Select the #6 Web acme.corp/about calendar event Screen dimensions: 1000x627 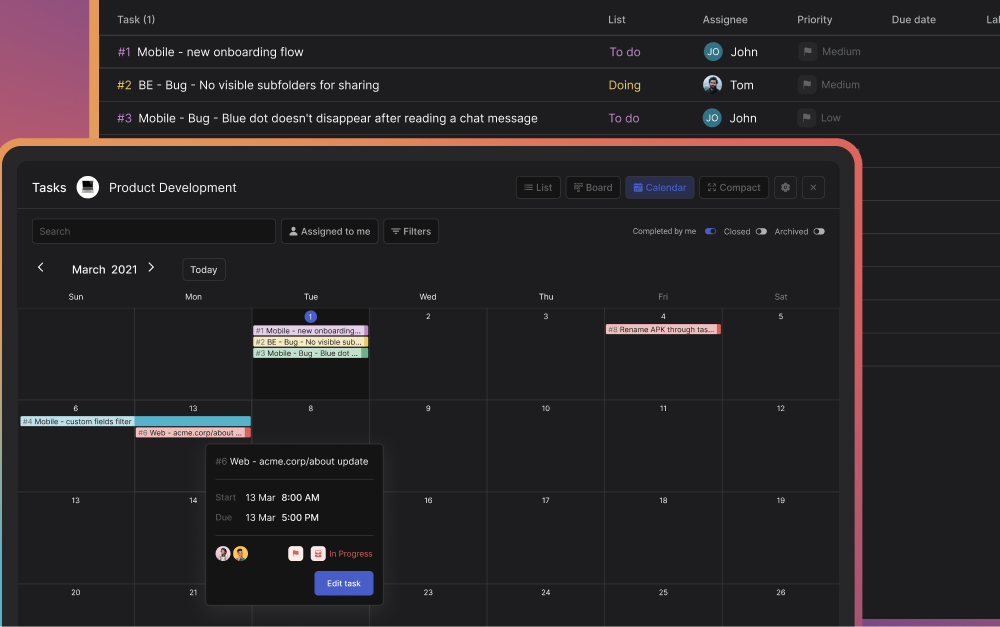[193, 432]
